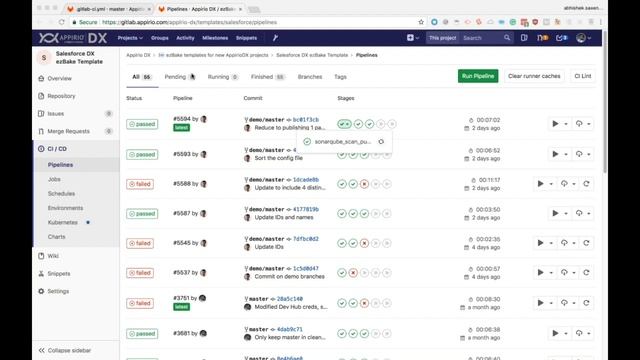Click the failed third stage of pipeline #5588

pyautogui.click(x=364, y=184)
